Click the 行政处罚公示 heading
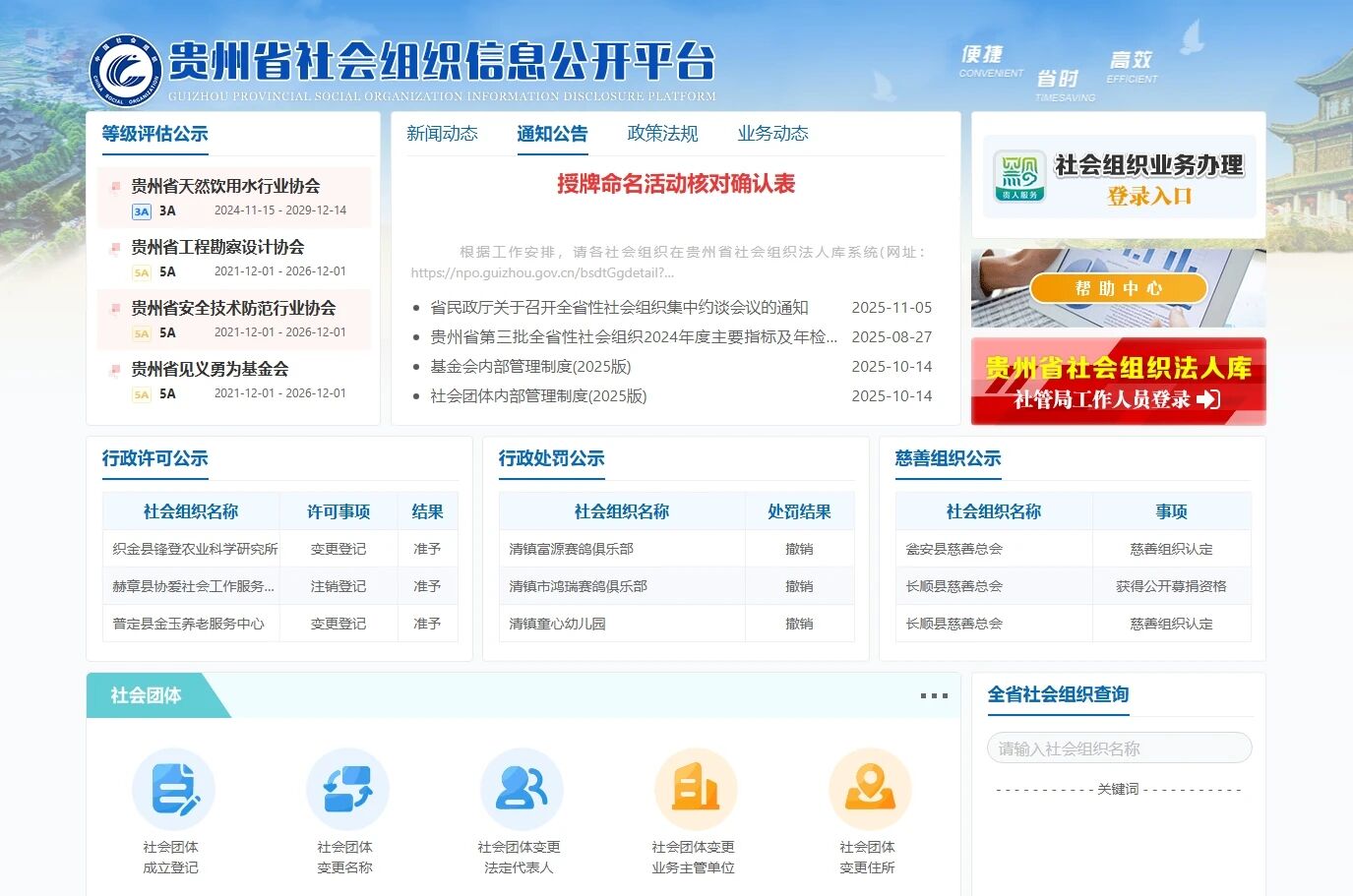 (551, 458)
